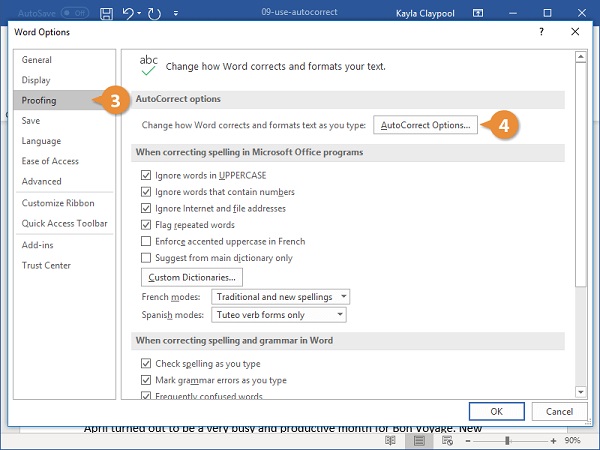Image resolution: width=600 pixels, height=450 pixels.
Task: Open the Save category
Action: [64, 121]
